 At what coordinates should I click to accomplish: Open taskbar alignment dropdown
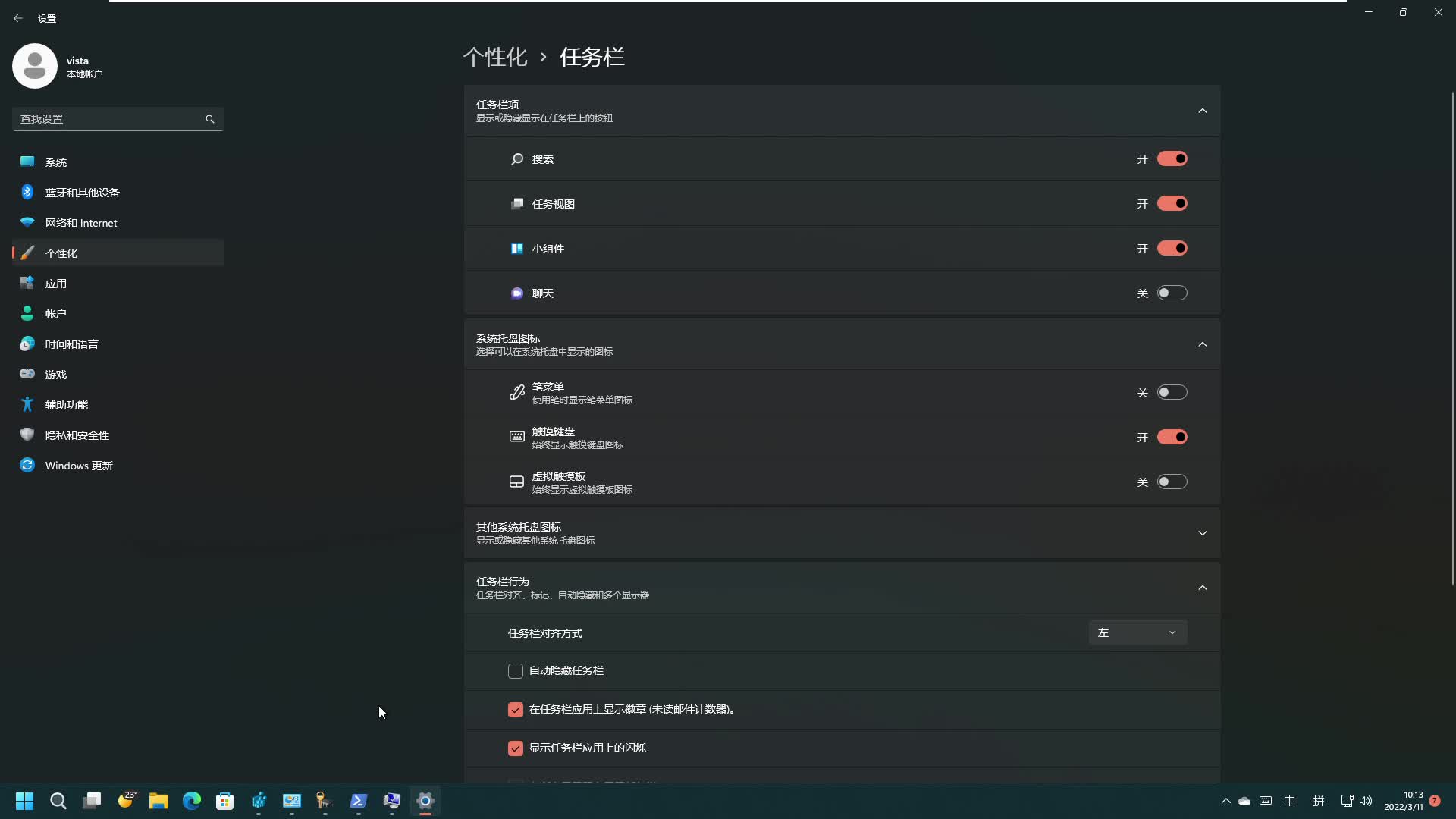pos(1137,633)
